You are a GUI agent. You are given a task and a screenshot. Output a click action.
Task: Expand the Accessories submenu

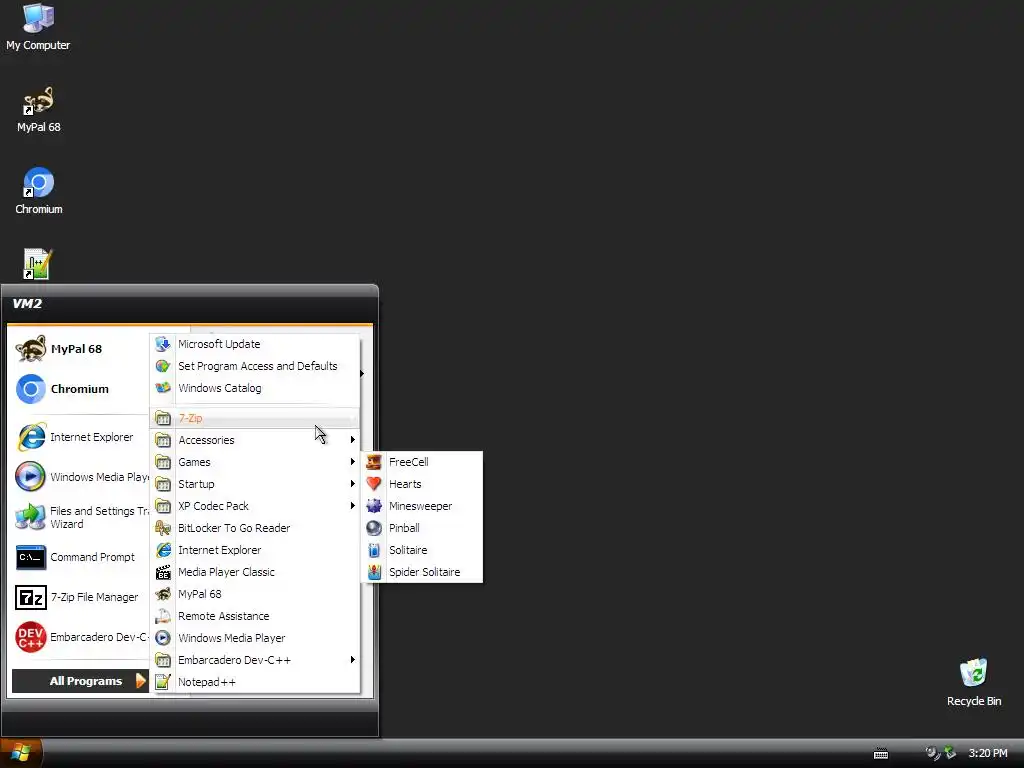[255, 440]
